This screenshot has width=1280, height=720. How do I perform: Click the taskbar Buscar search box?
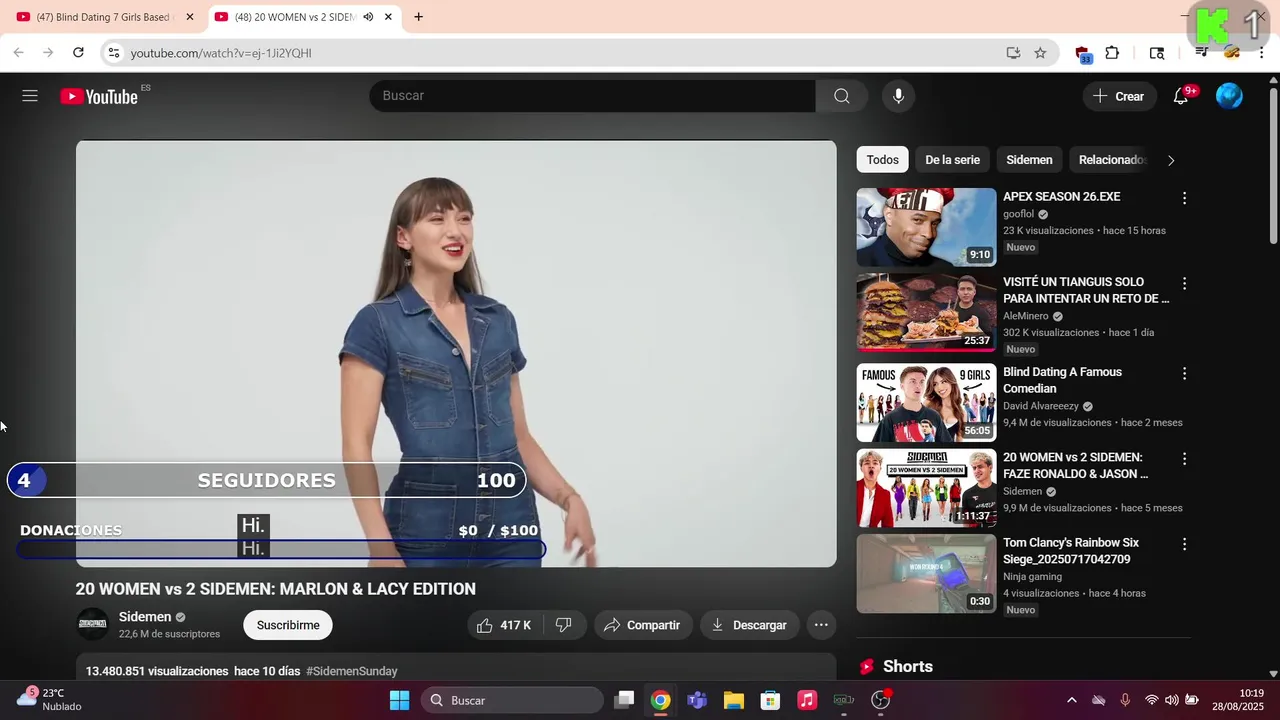pos(511,700)
